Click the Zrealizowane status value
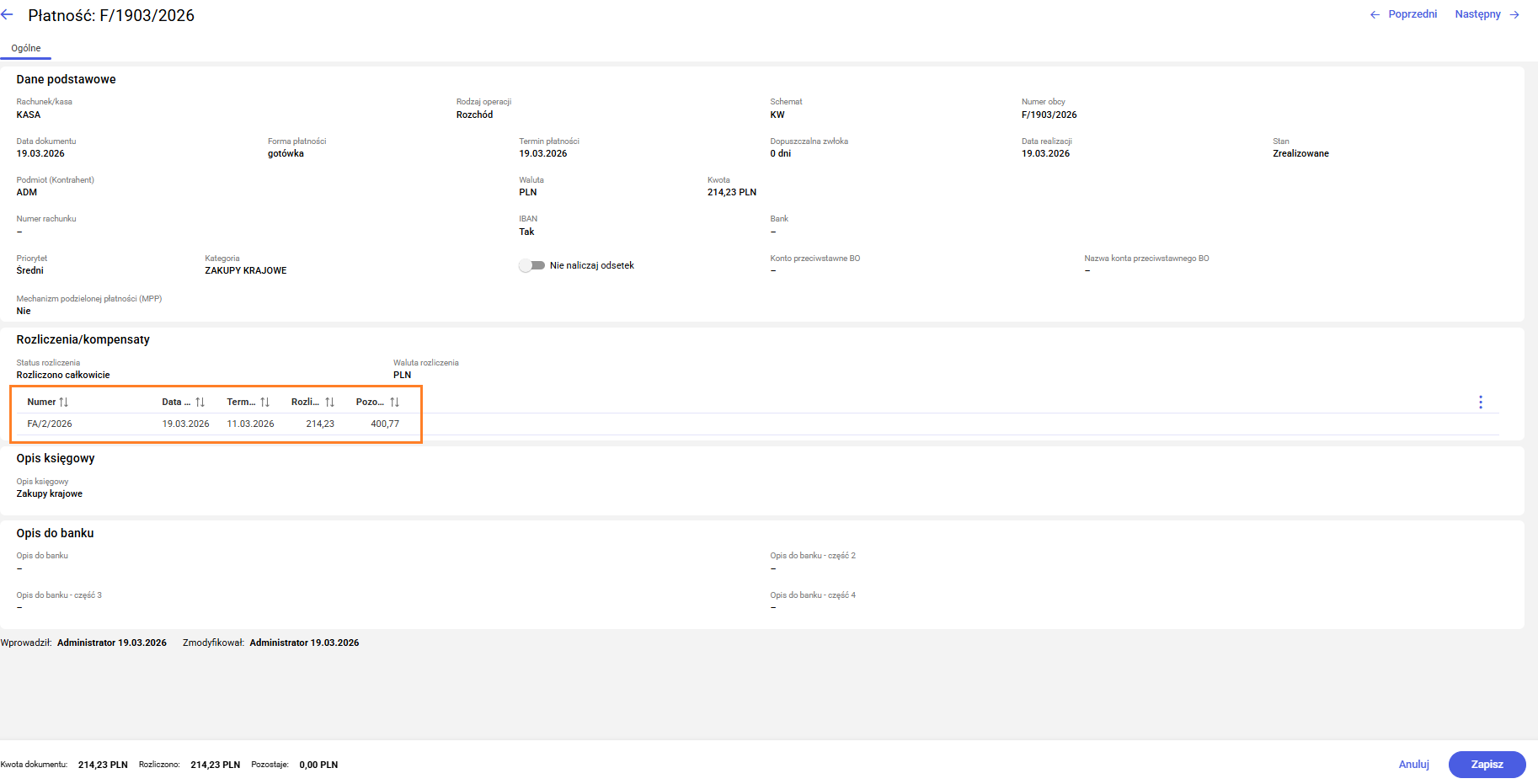 [x=1300, y=154]
